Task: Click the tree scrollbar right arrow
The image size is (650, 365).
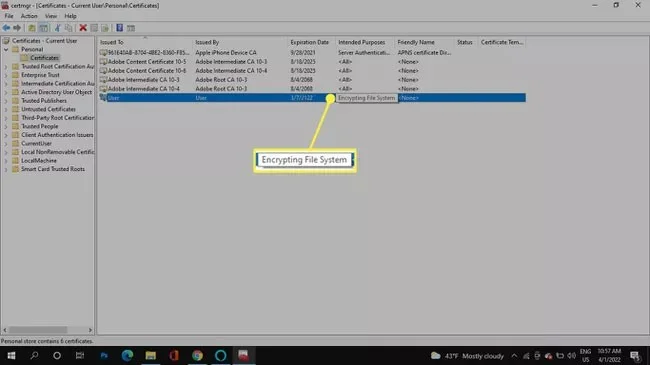Action: [x=90, y=330]
